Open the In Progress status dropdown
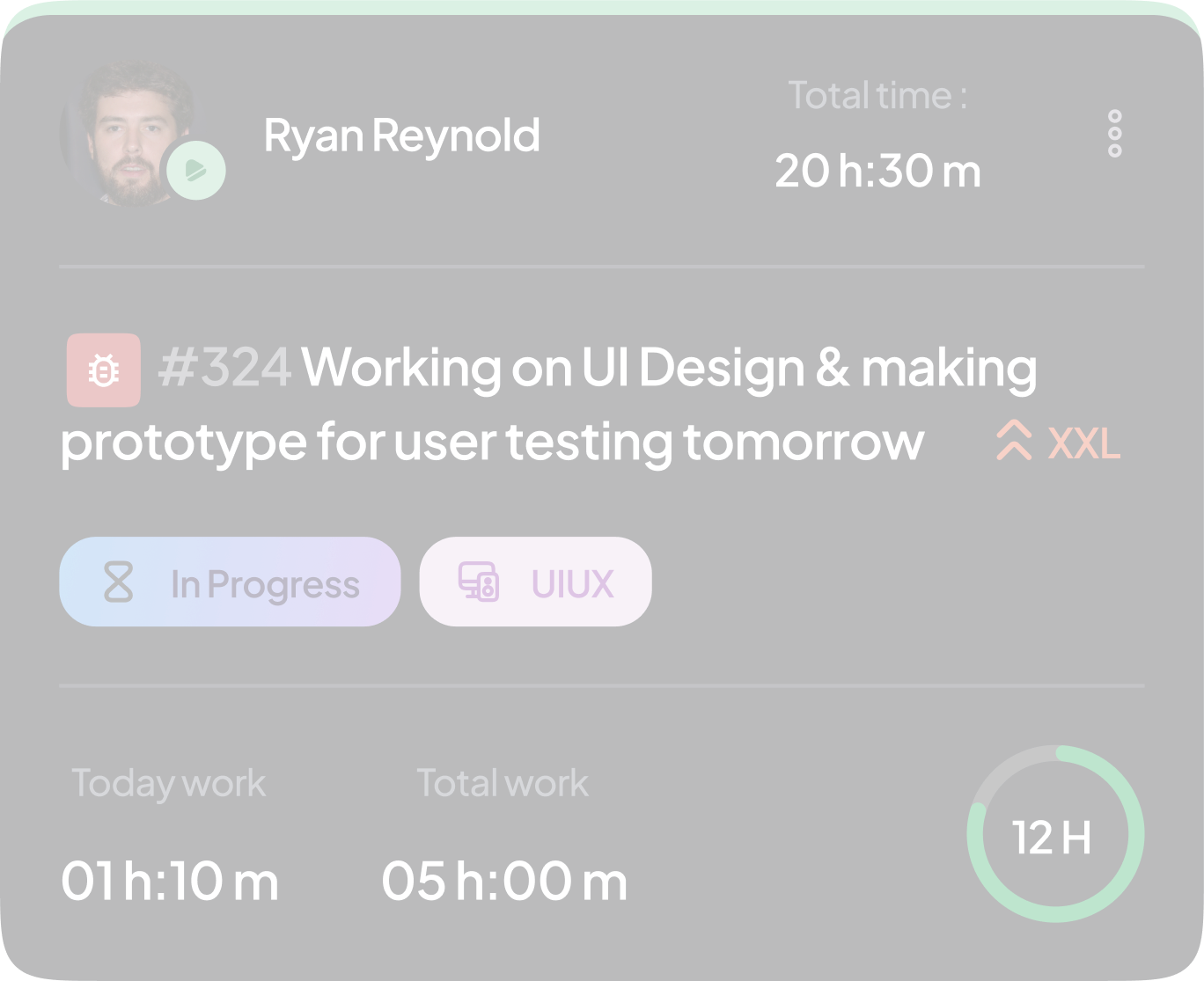 point(230,582)
